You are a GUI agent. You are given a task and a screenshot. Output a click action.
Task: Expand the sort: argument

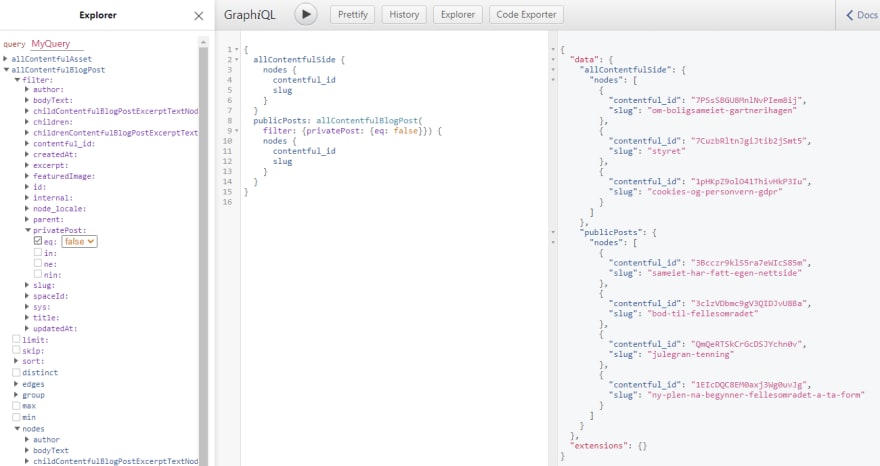(x=16, y=361)
